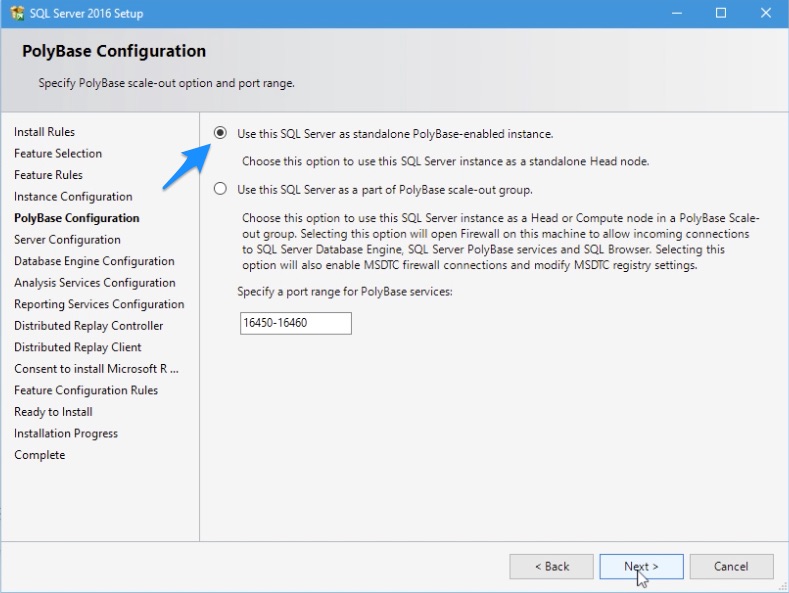Image resolution: width=789 pixels, height=593 pixels.
Task: Click the PolyBase port range input field
Action: 295,323
